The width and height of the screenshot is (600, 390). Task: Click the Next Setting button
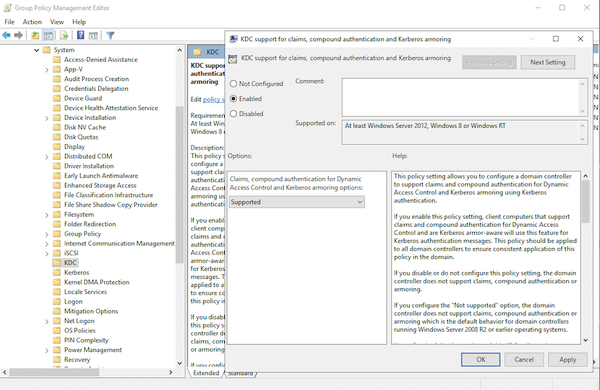[x=548, y=62]
